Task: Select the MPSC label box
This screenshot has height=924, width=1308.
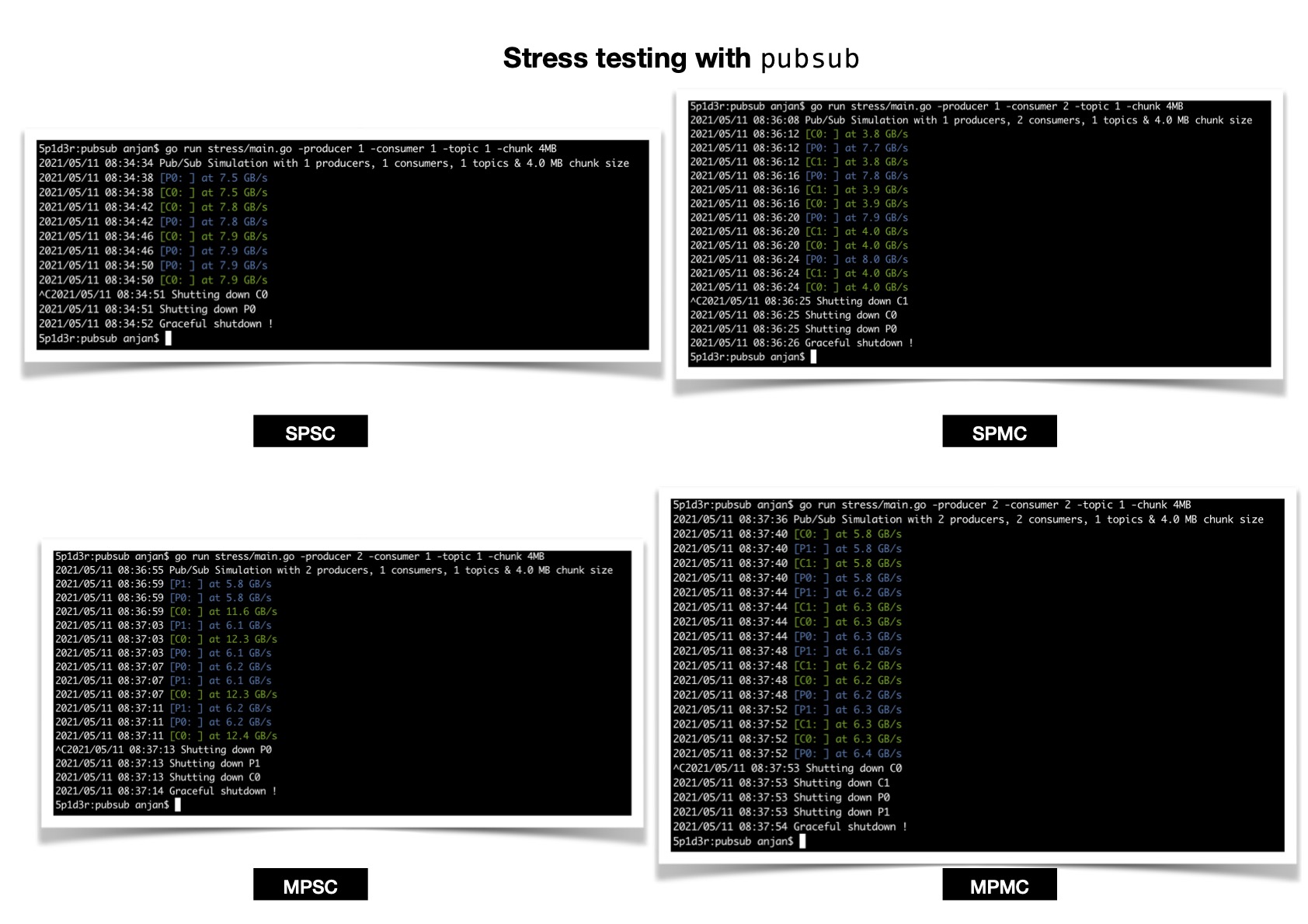Action: pyautogui.click(x=310, y=885)
